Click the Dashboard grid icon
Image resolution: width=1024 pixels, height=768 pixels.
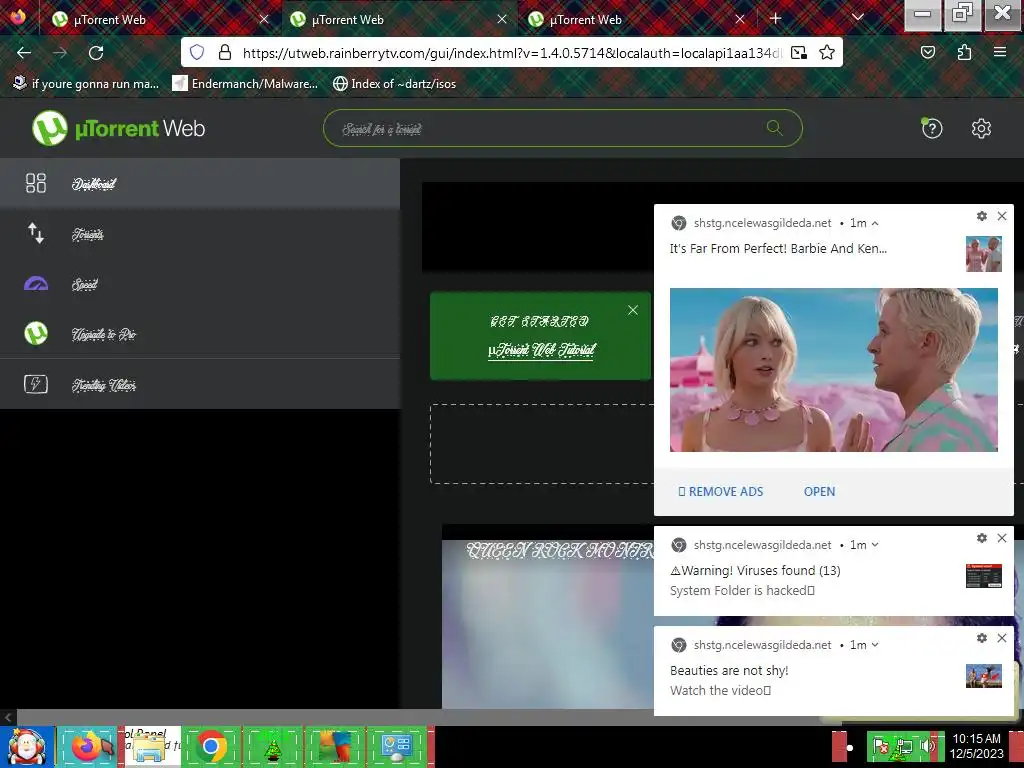(36, 183)
